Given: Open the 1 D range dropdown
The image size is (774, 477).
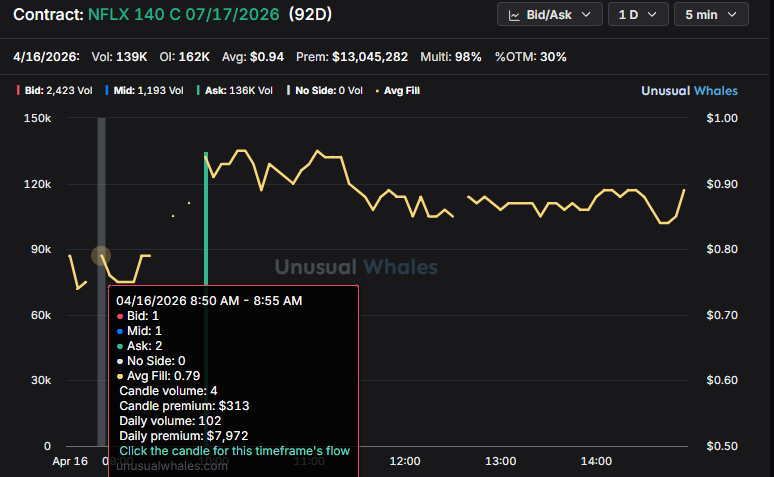Looking at the screenshot, I should click(x=638, y=15).
